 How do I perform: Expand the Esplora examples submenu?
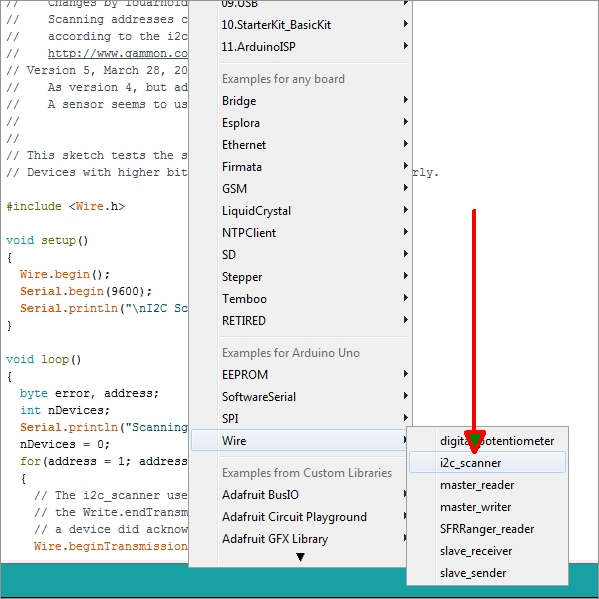[x=300, y=123]
